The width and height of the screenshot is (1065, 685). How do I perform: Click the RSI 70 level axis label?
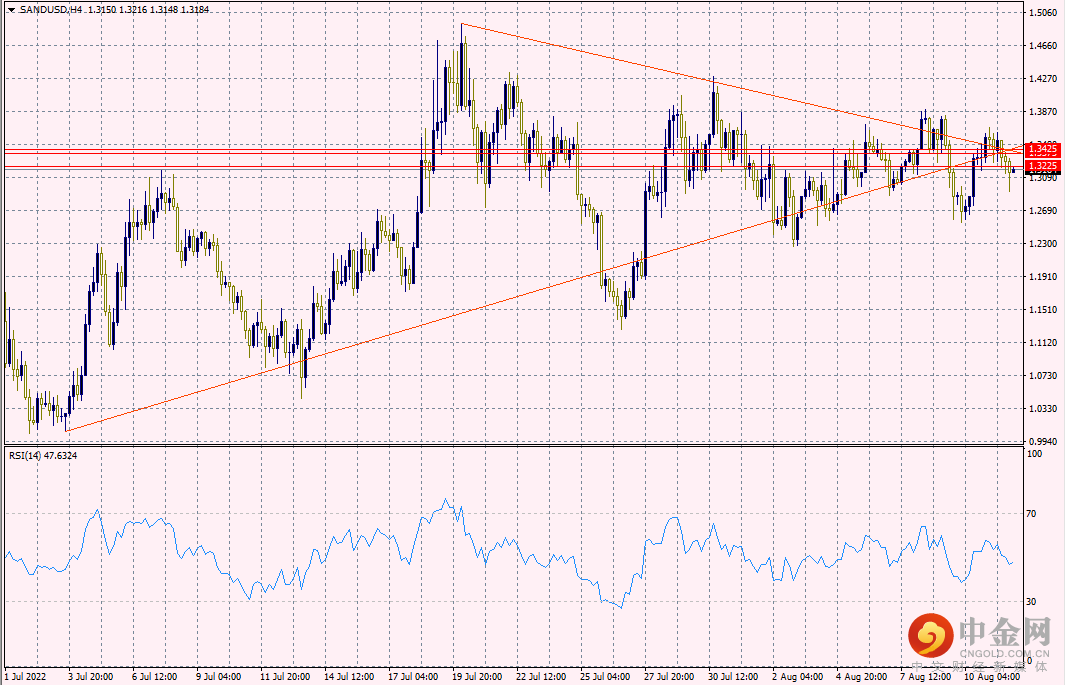coord(1034,514)
